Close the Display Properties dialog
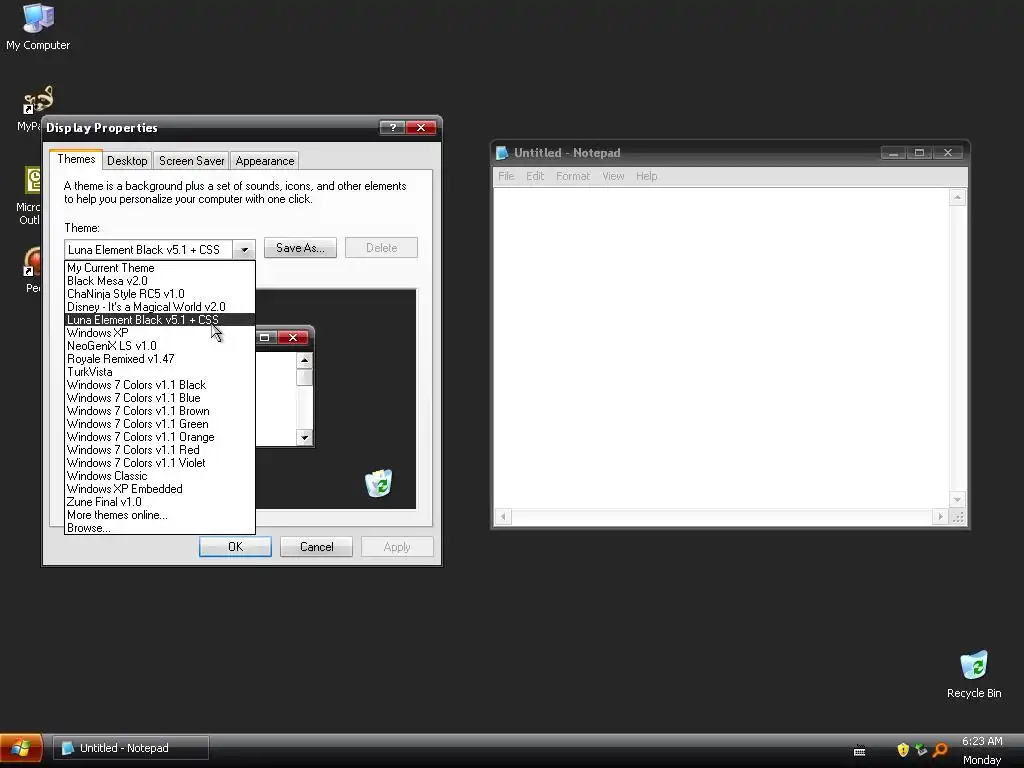 (421, 127)
